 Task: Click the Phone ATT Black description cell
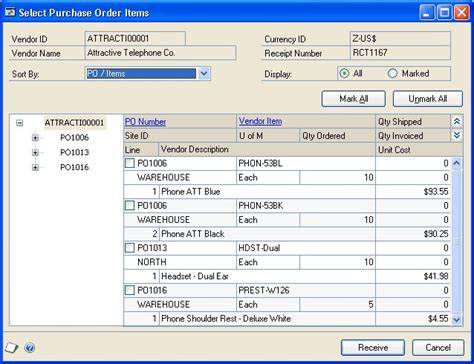click(x=267, y=234)
